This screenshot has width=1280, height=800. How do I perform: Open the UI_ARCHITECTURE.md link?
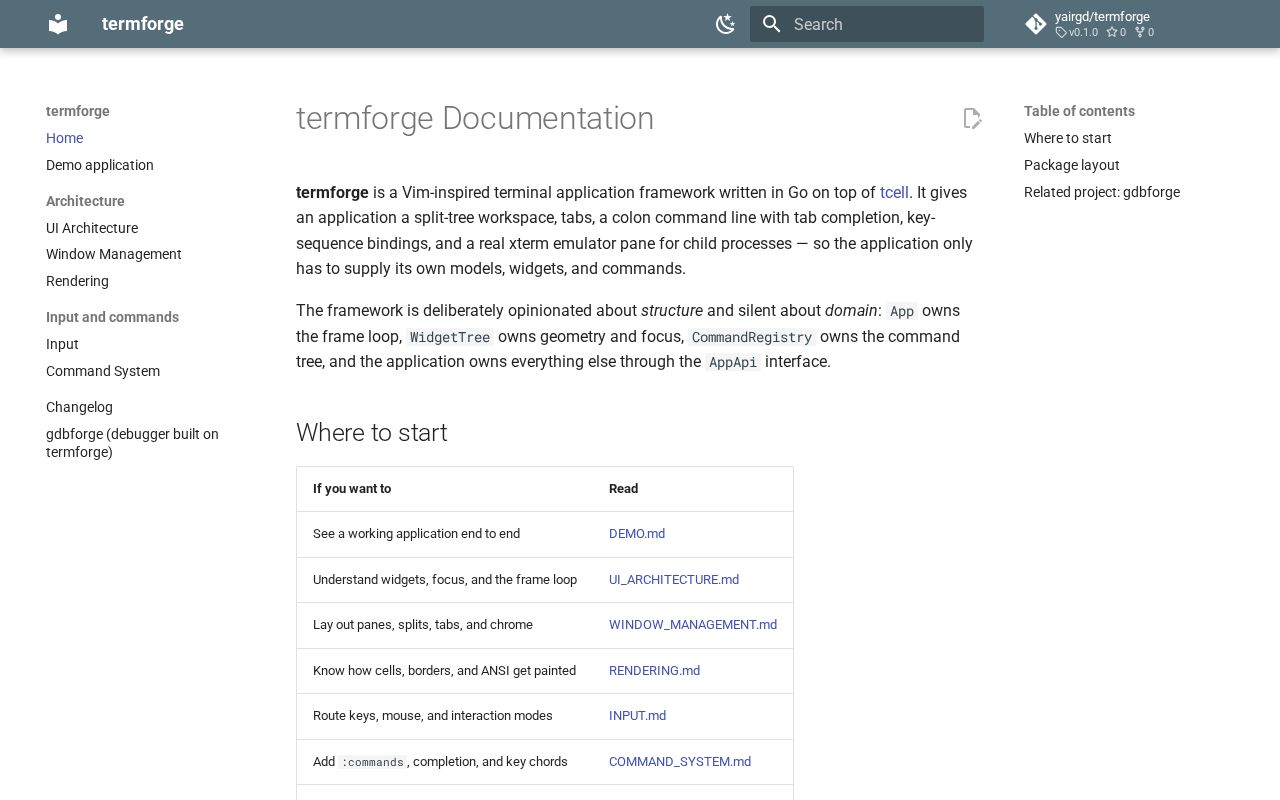[674, 580]
